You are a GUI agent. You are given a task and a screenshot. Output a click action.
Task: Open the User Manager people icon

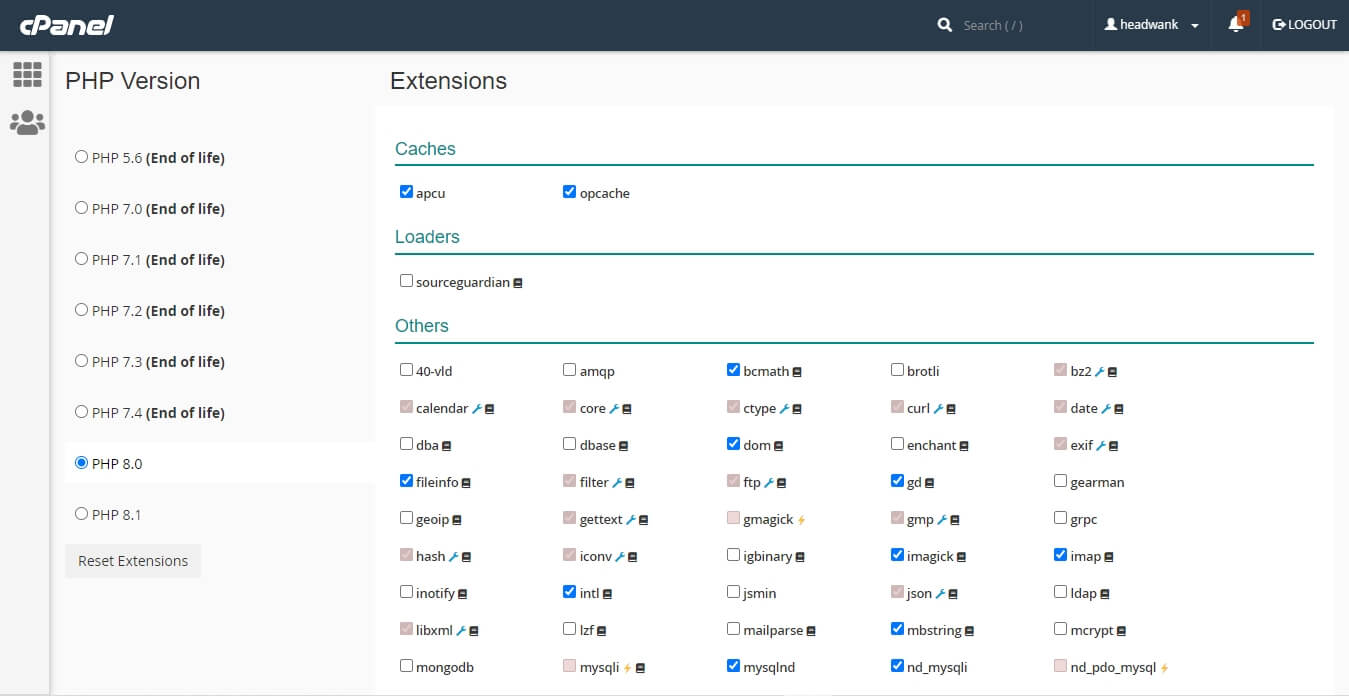pos(27,123)
